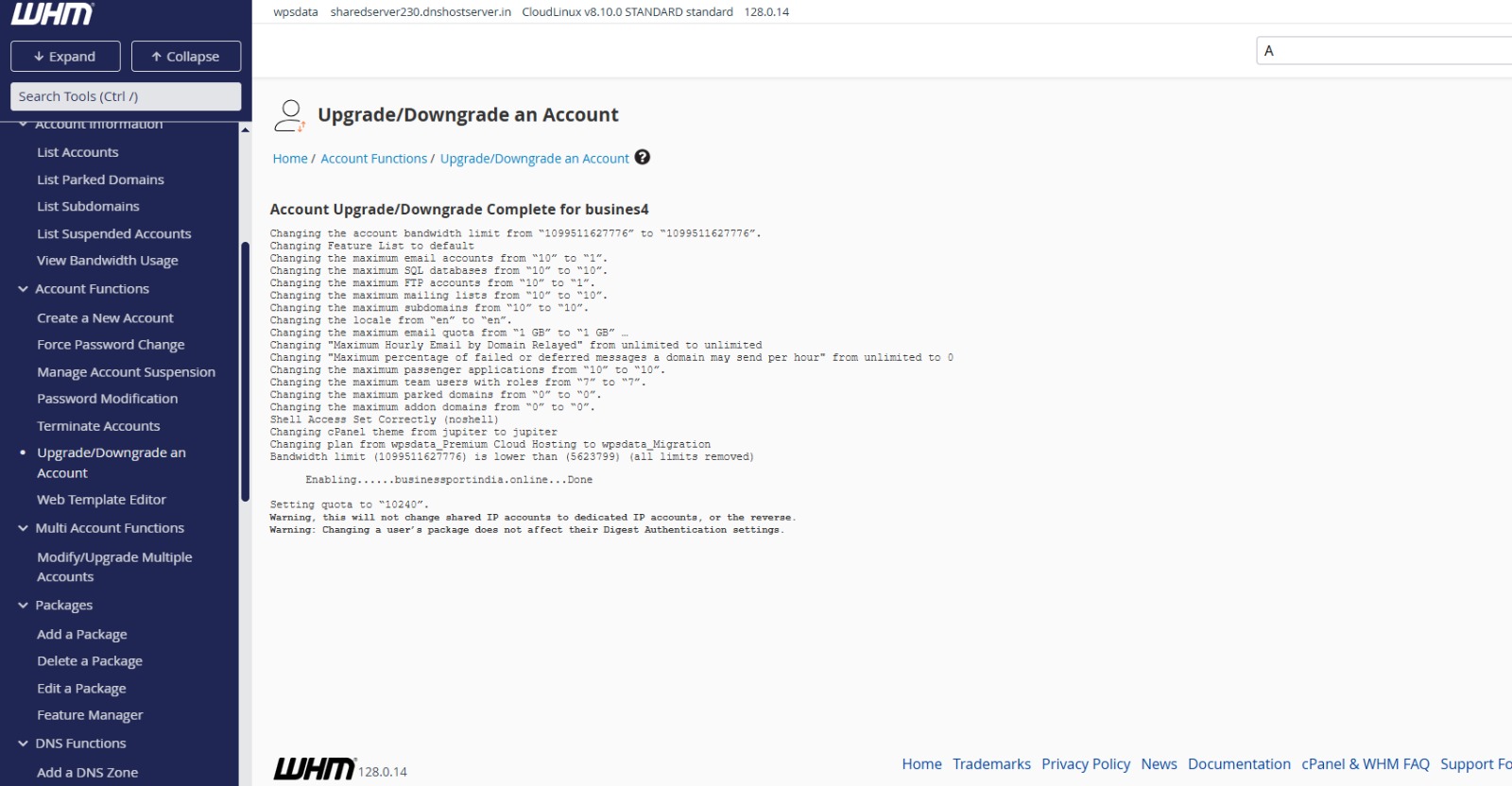Collapse the DNS Functions section
This screenshot has width=1512, height=786.
(23, 743)
